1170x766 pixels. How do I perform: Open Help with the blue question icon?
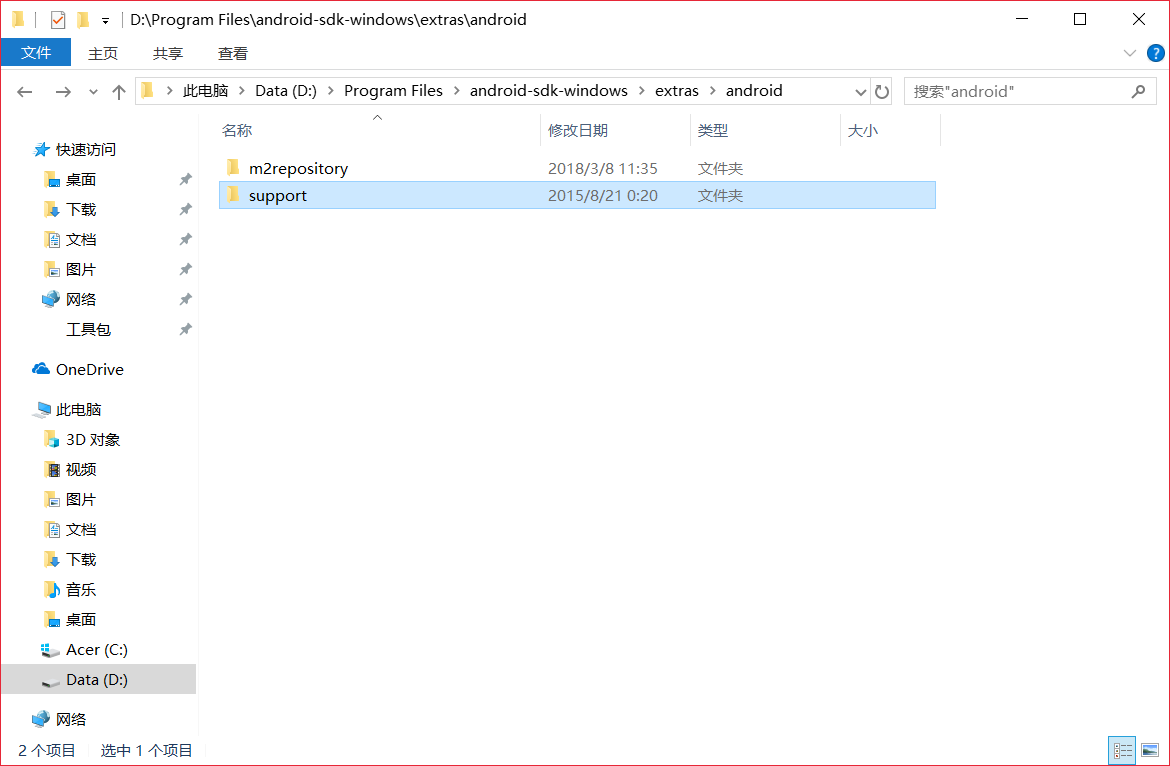click(1155, 53)
